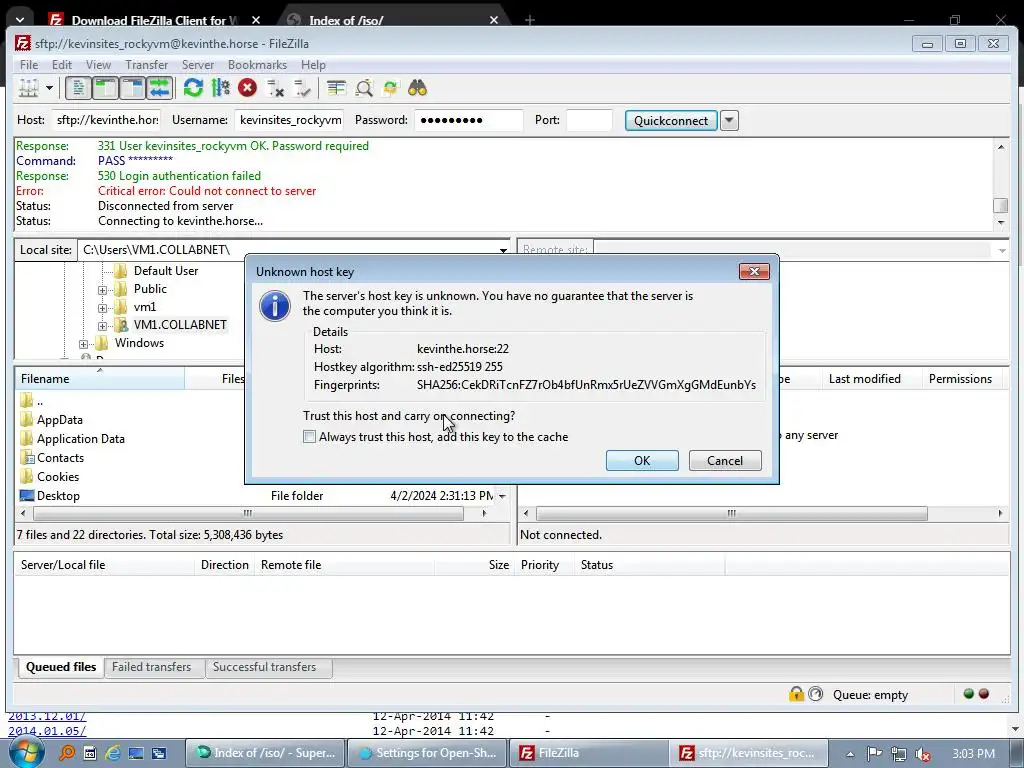Open Windows Start button

pyautogui.click(x=26, y=752)
